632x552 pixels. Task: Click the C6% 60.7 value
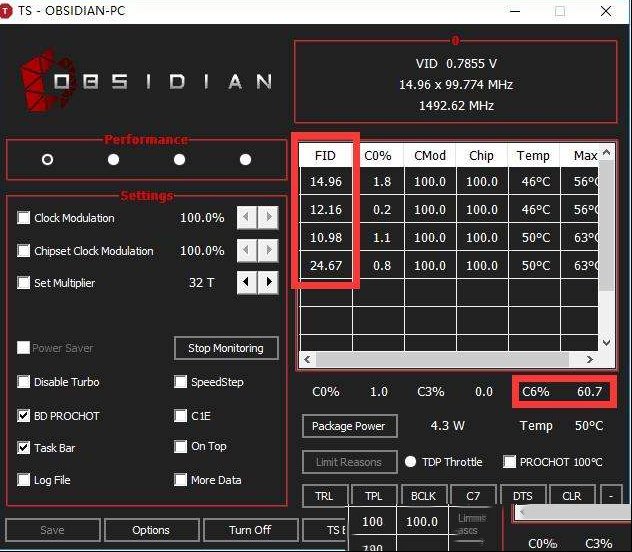590,391
